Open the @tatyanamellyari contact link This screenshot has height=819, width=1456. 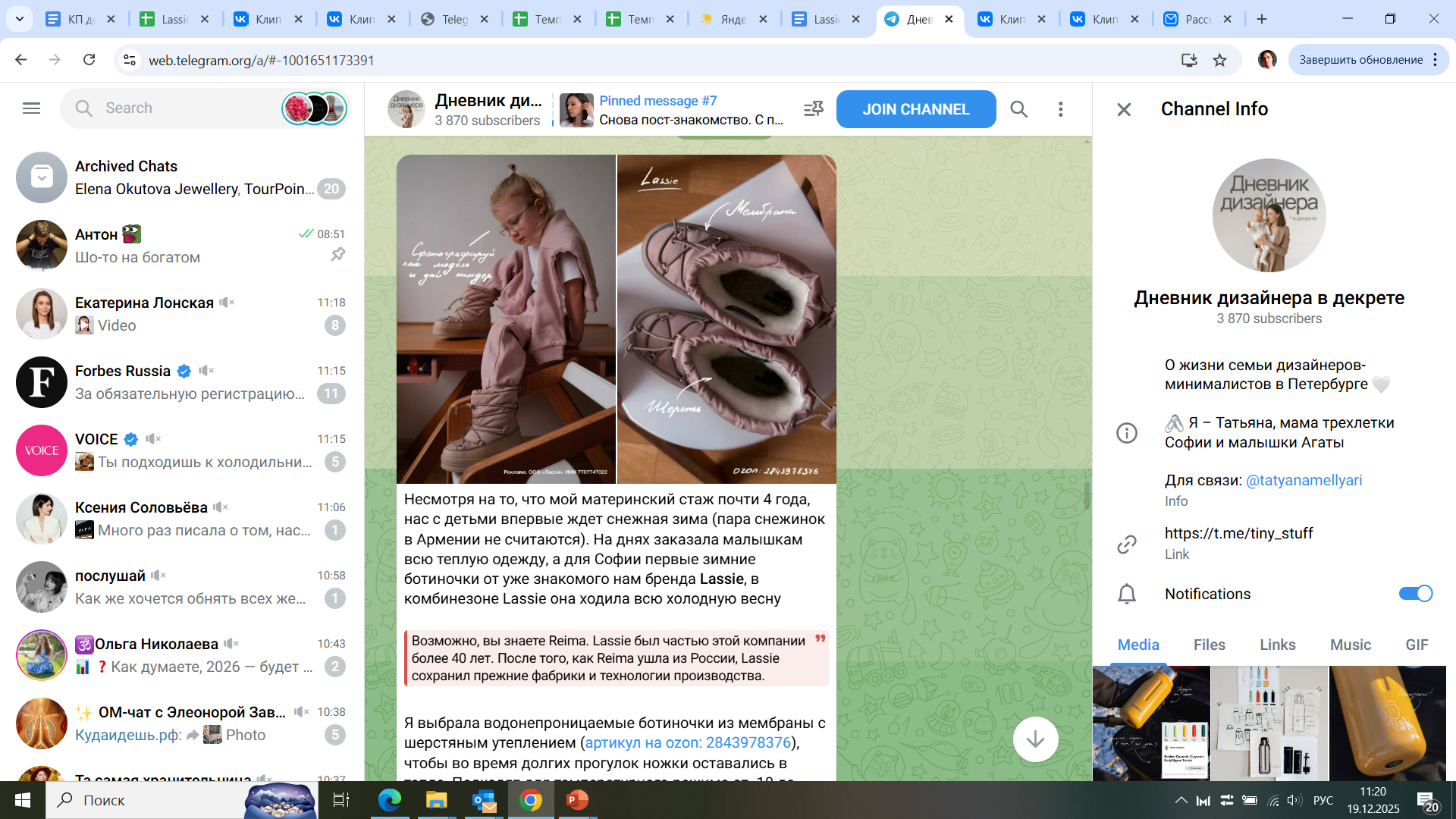coord(1304,480)
